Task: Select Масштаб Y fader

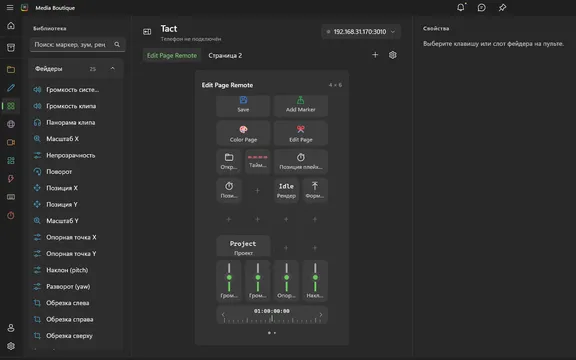Action: (75, 221)
